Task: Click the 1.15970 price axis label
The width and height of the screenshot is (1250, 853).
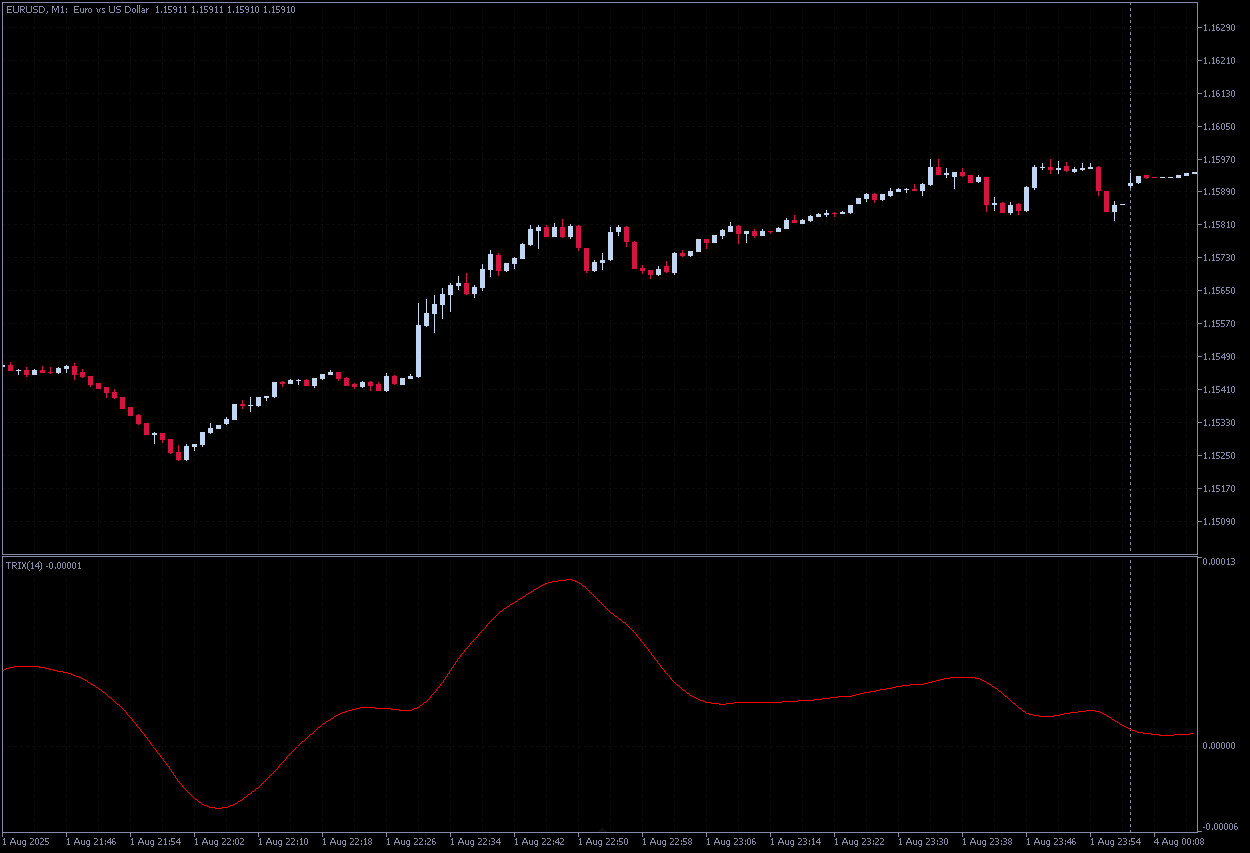Action: pos(1218,159)
